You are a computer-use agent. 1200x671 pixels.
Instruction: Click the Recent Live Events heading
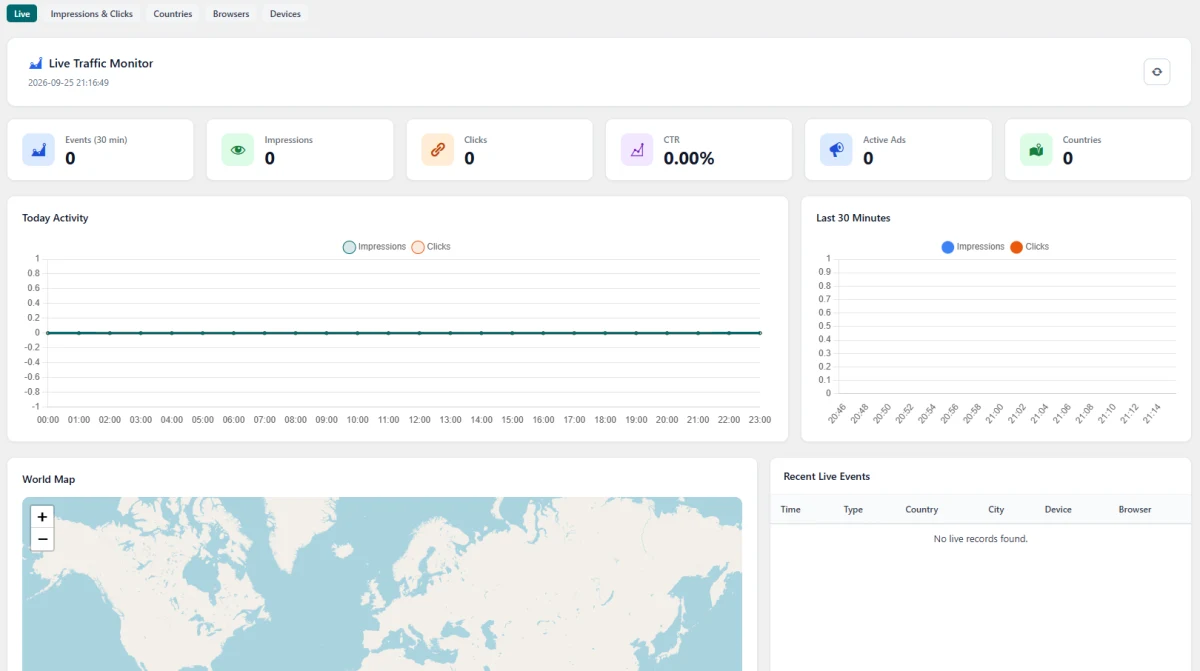click(x=827, y=477)
